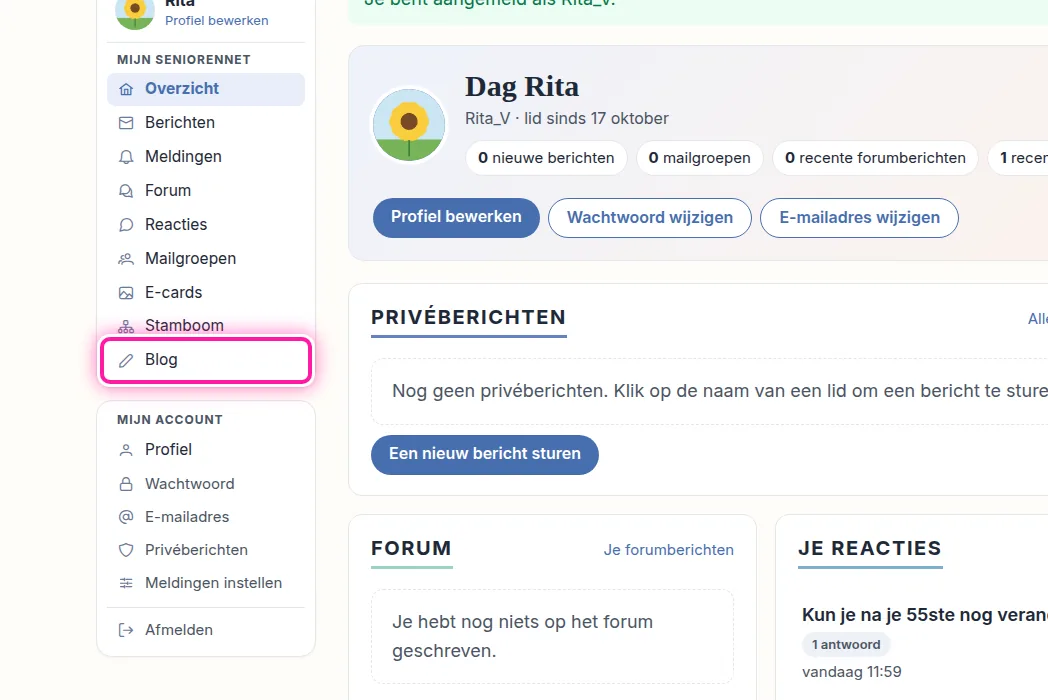Select Reacties in the sidebar
Screen dimensions: 1048x700
(206, 225)
